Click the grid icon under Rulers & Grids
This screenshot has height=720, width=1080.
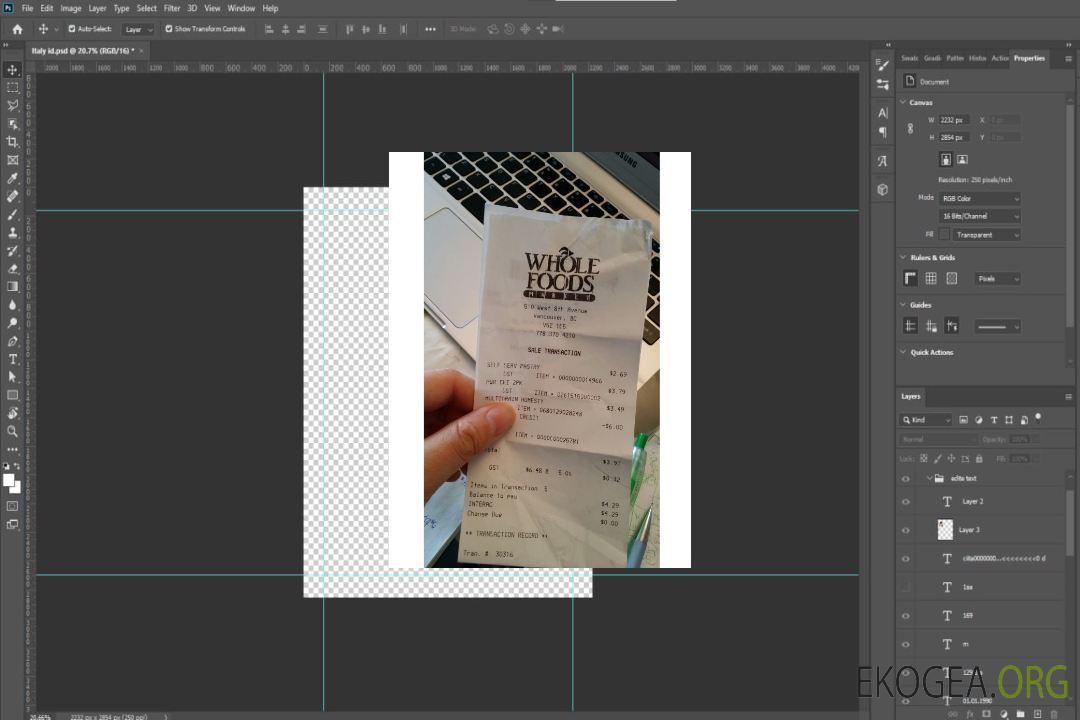pos(931,279)
